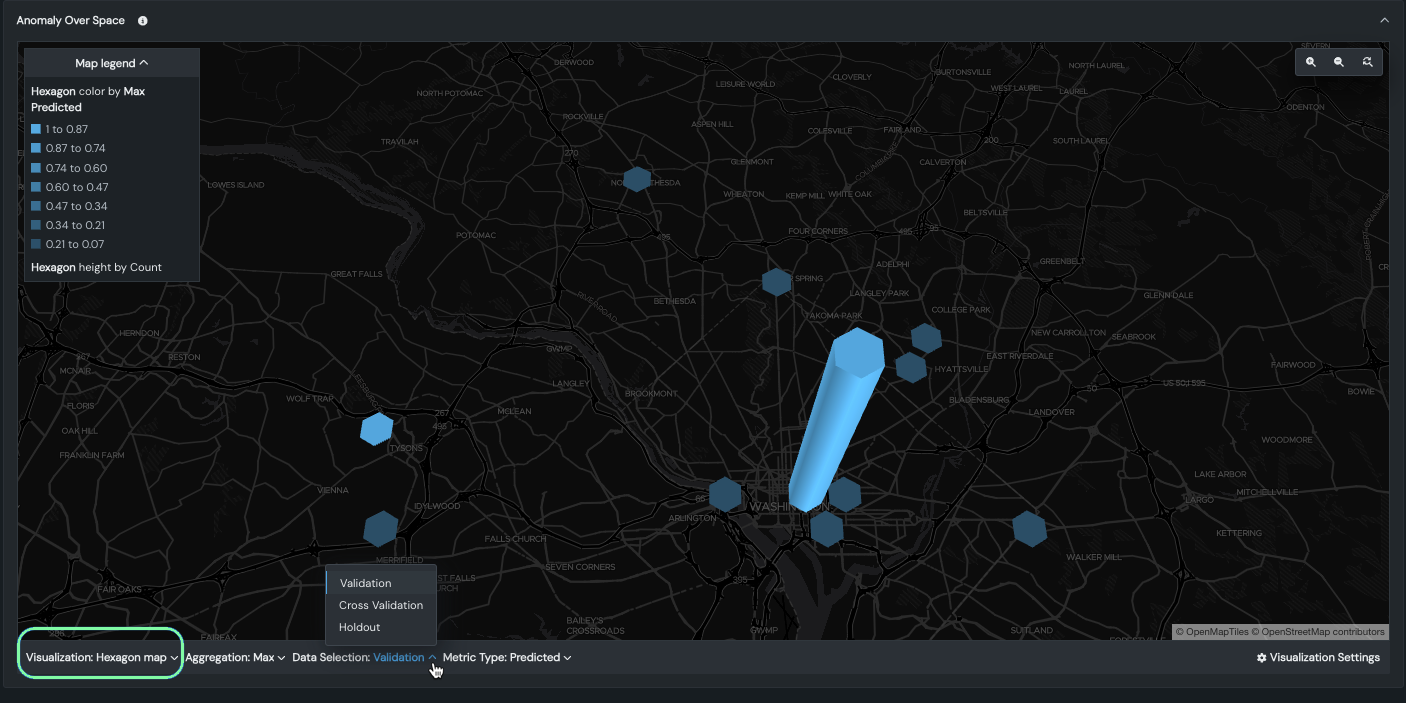
Task: Reset the map zoom level
Action: tap(1367, 62)
